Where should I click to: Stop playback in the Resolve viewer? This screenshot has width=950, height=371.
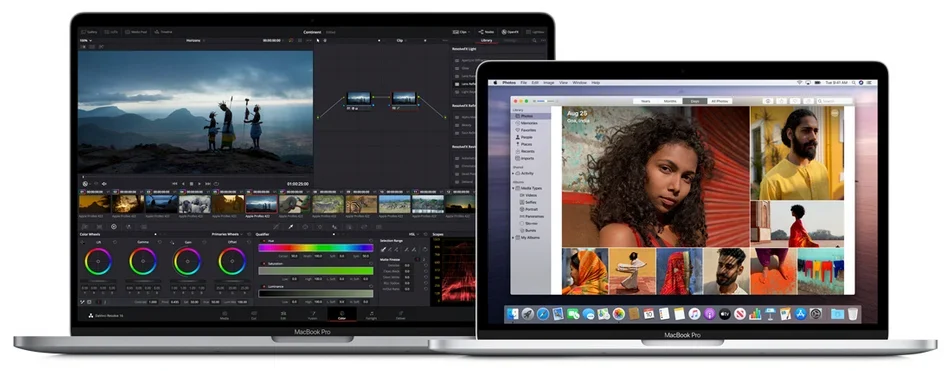tap(191, 184)
